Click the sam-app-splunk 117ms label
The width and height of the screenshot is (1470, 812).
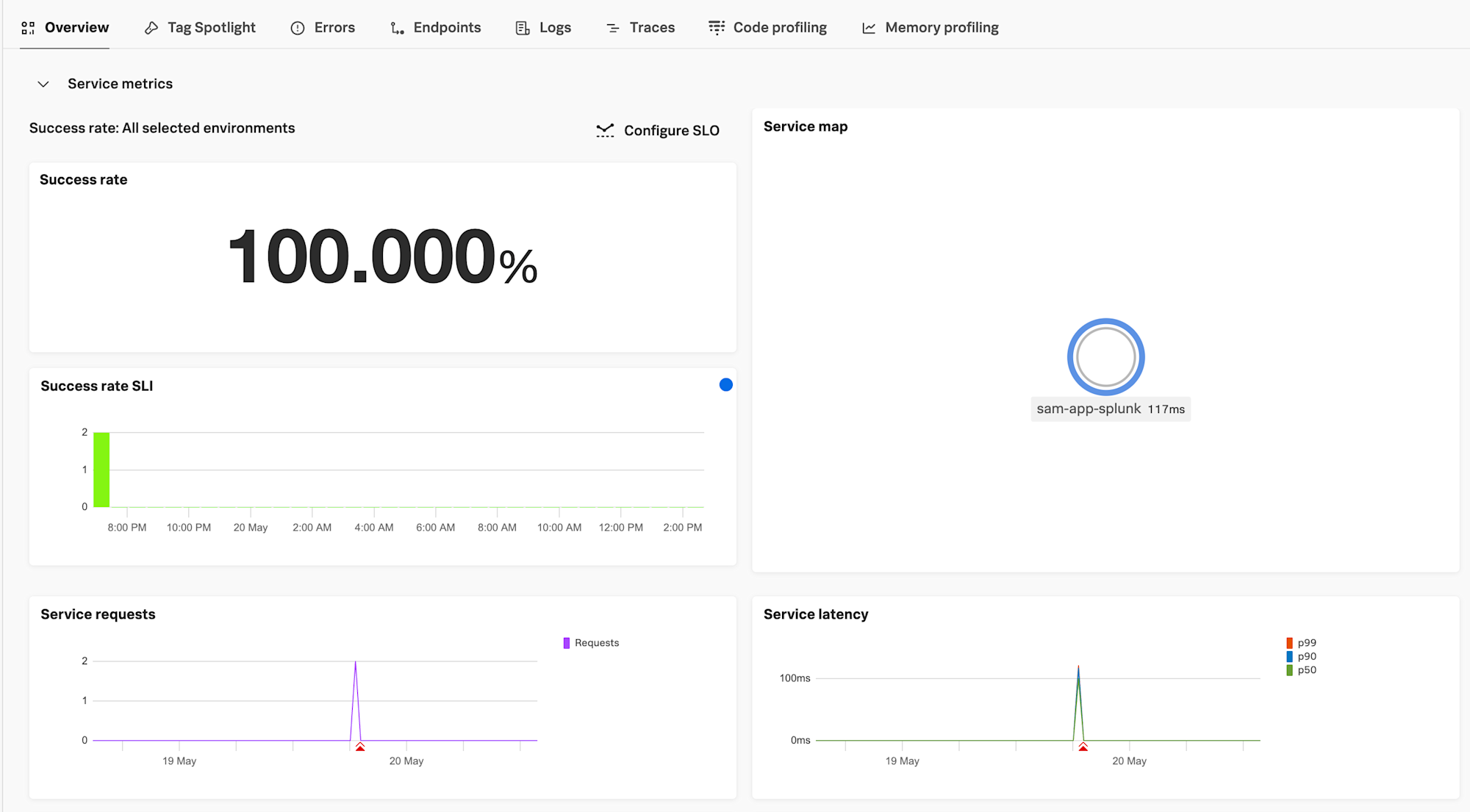tap(1111, 409)
